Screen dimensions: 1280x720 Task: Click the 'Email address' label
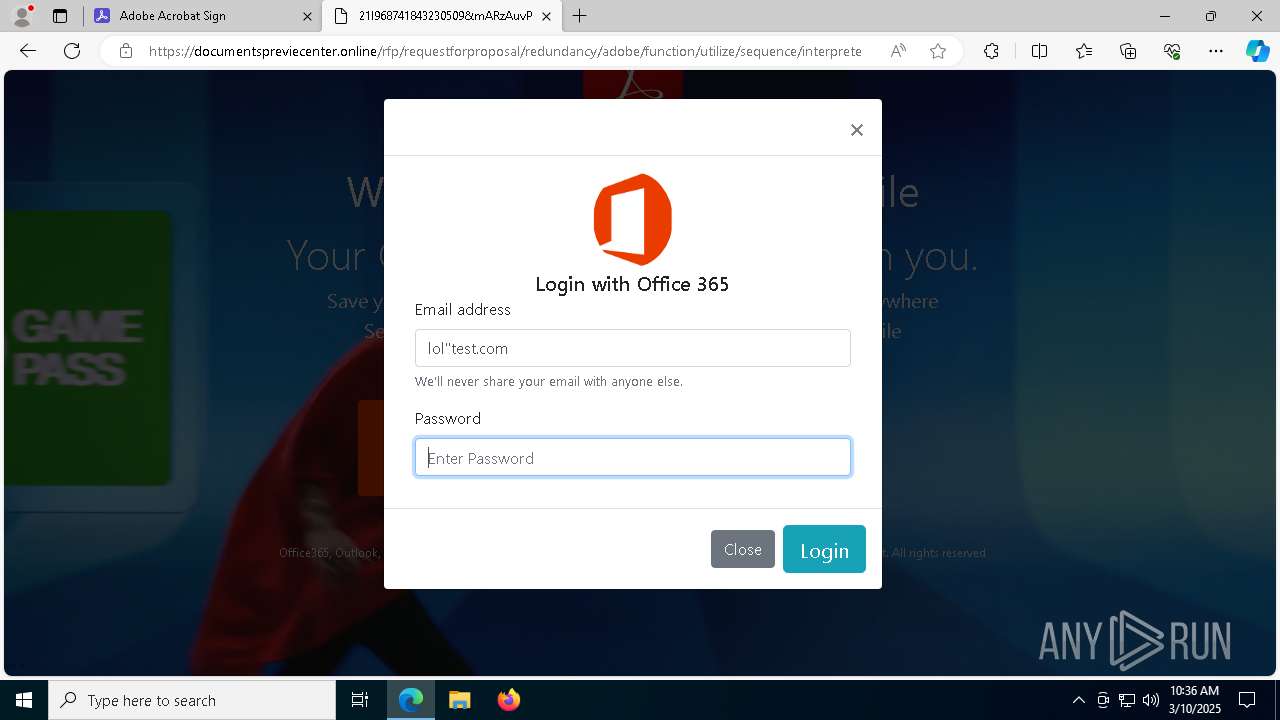(x=463, y=310)
